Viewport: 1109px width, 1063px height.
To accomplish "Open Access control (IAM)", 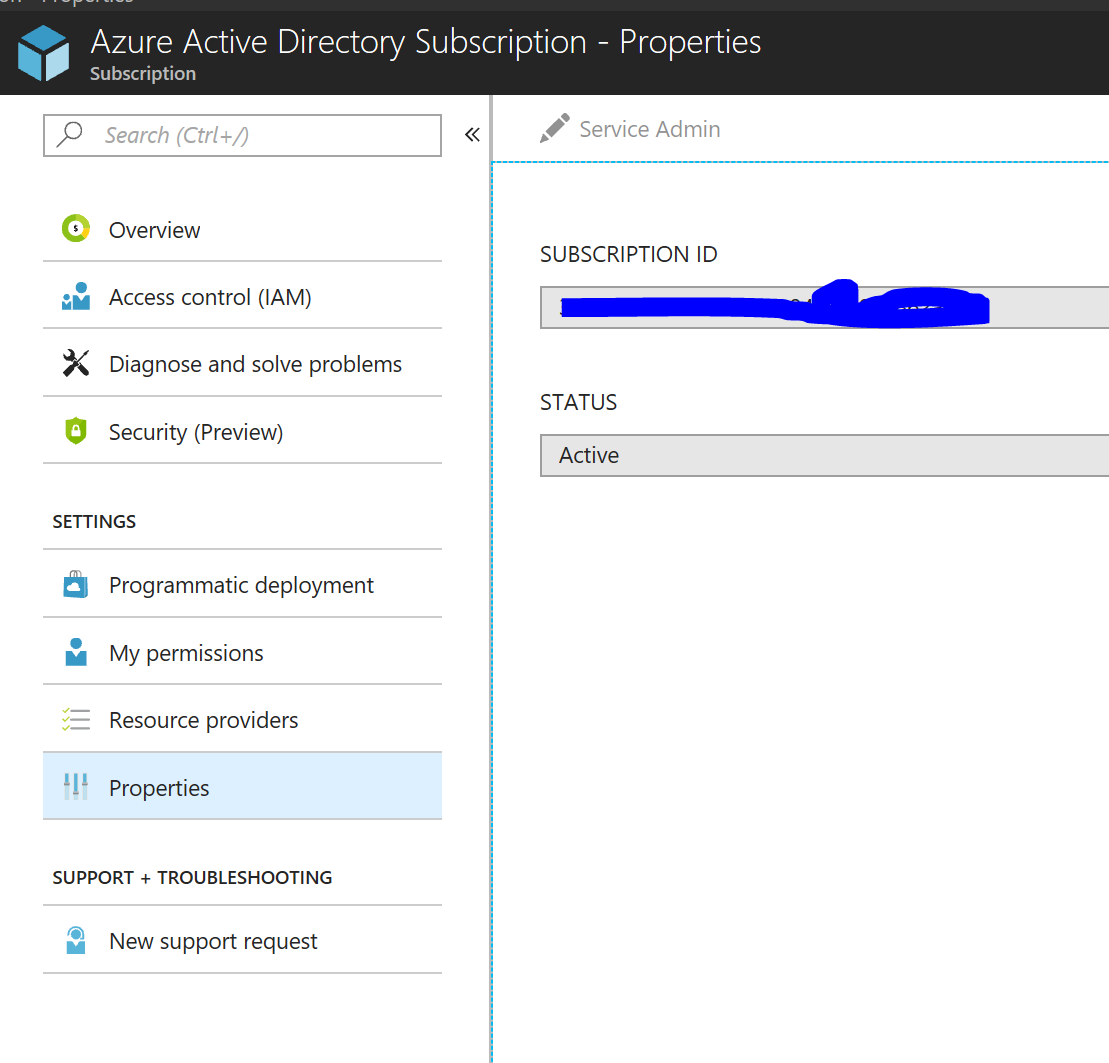I will click(209, 296).
